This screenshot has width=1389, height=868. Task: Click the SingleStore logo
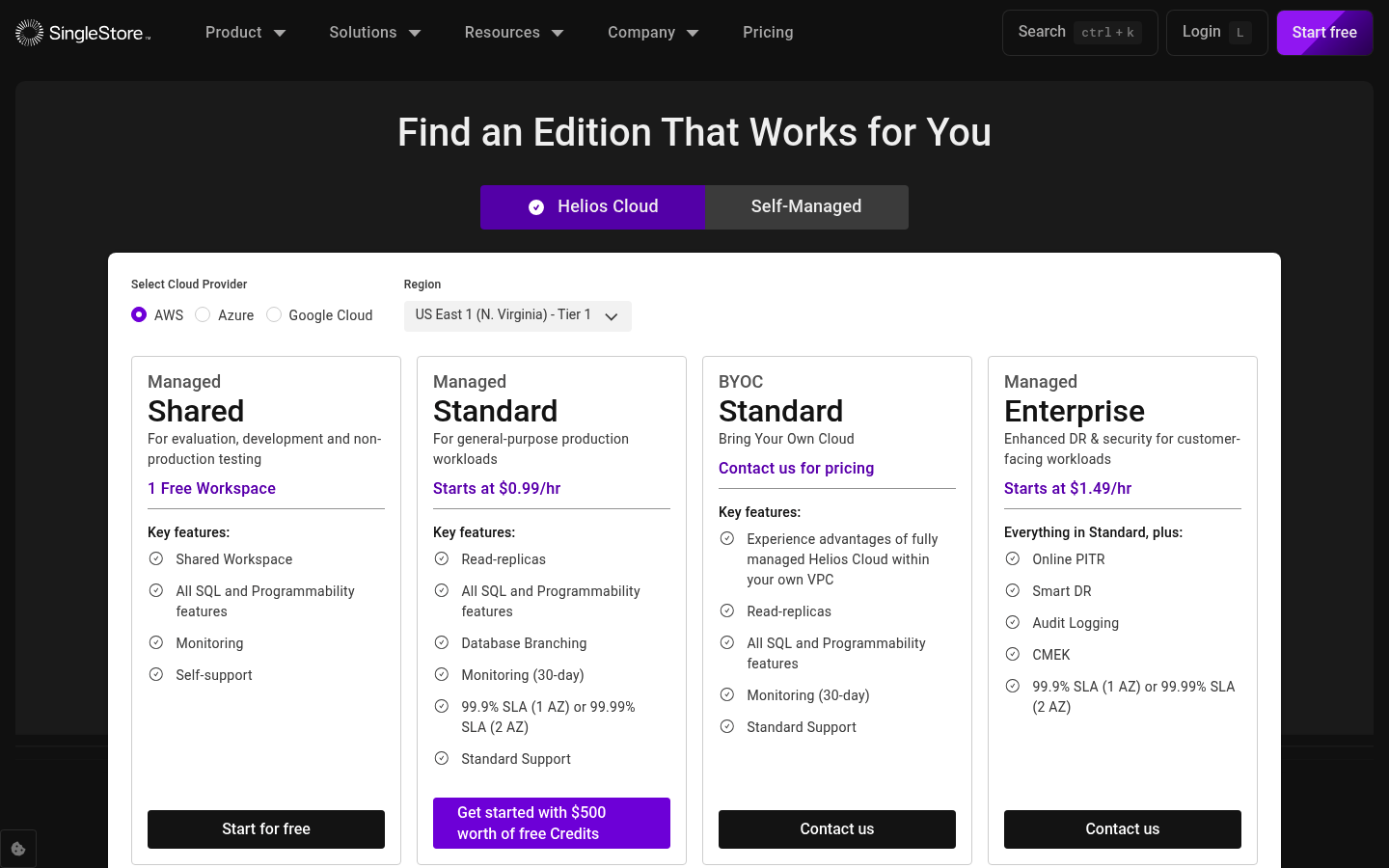pos(83,33)
